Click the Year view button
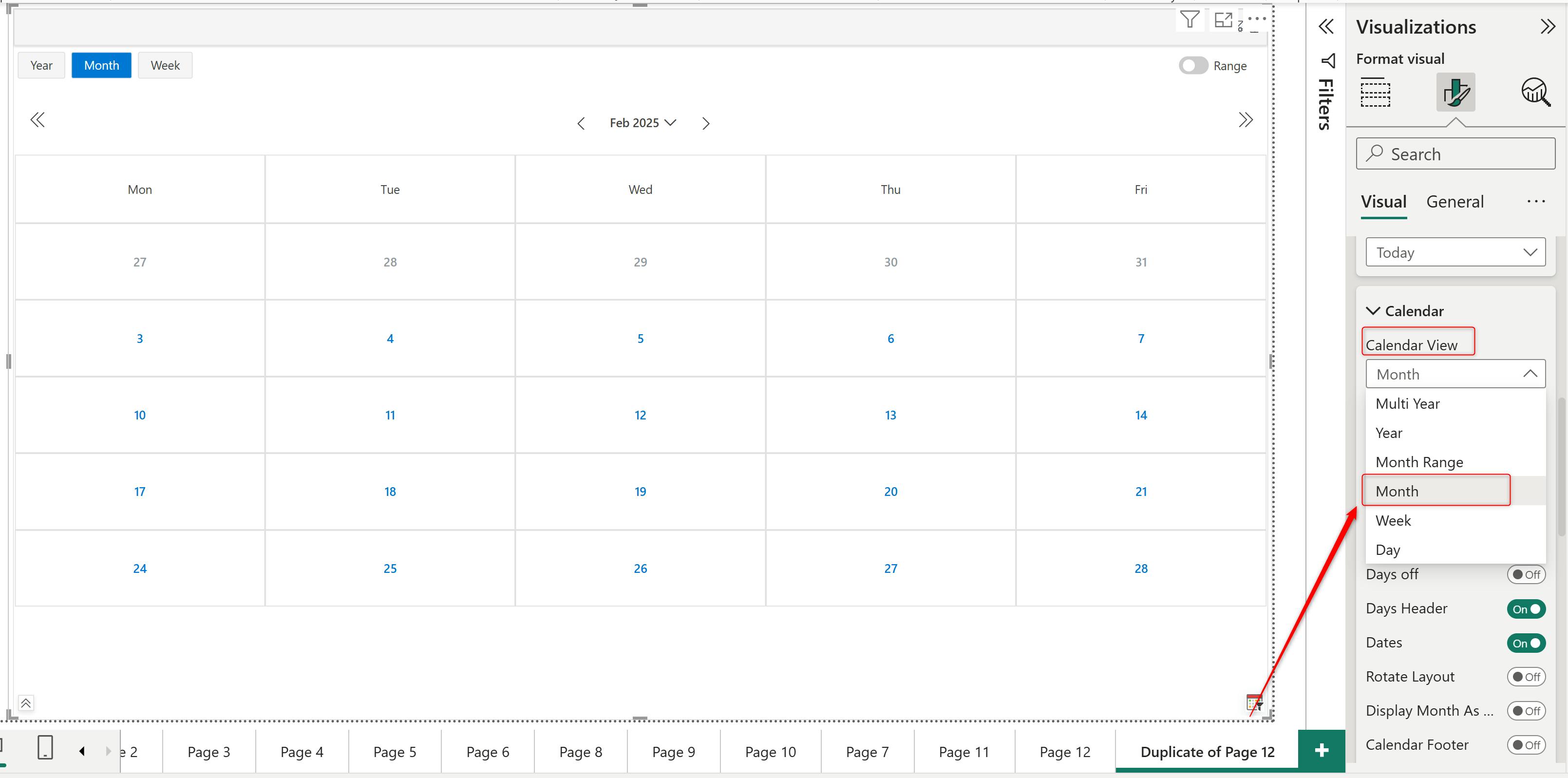This screenshot has height=778, width=1568. pos(41,65)
